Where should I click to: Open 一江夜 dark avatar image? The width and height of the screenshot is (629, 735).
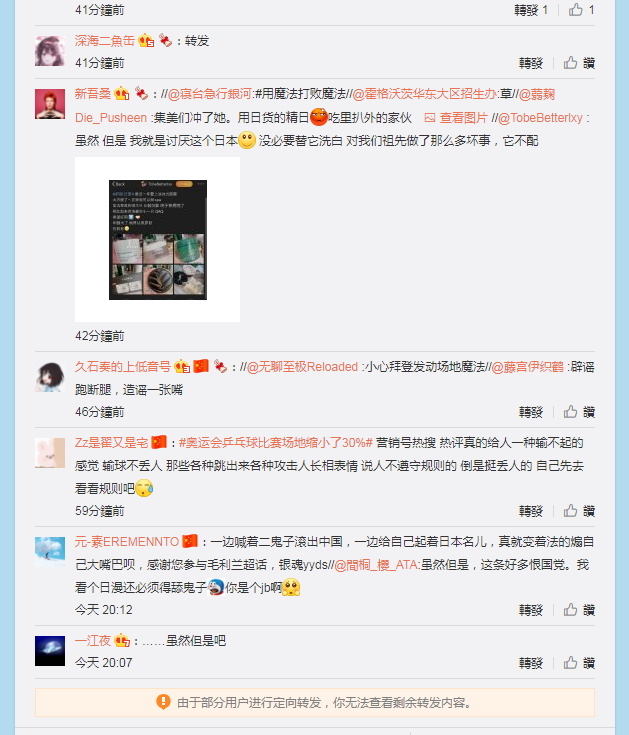pyautogui.click(x=50, y=651)
